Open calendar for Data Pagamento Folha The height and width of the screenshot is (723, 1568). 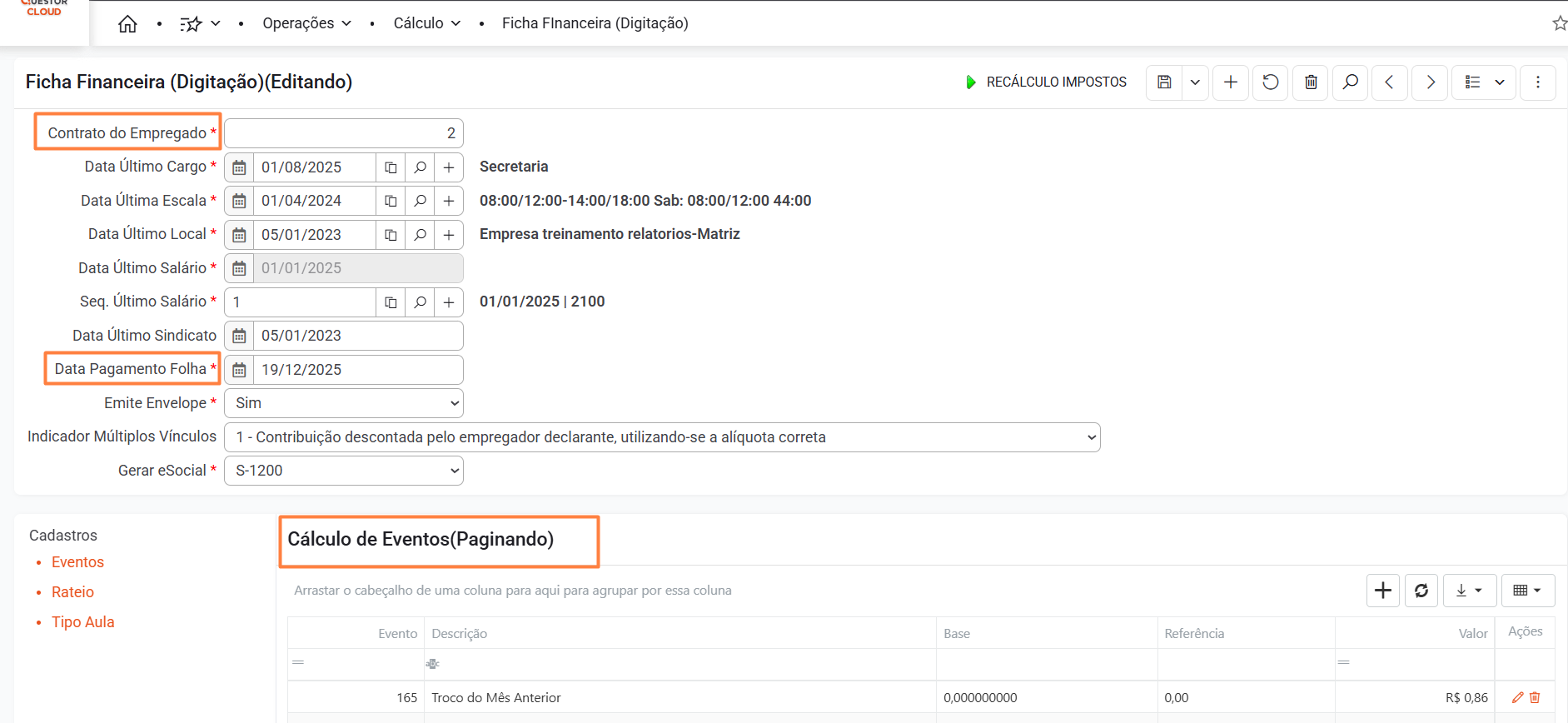point(239,370)
